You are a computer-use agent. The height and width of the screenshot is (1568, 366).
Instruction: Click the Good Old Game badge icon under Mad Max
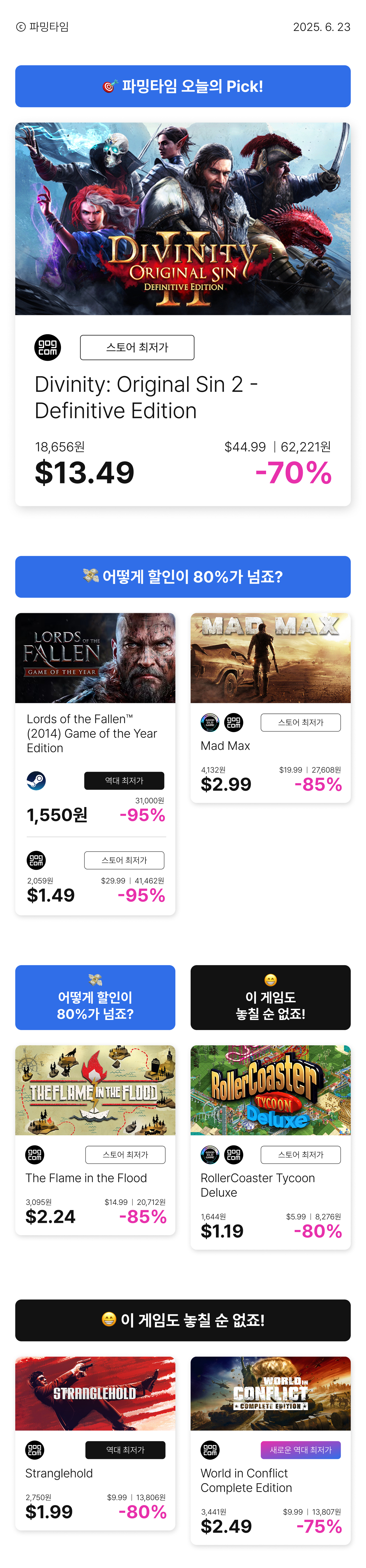(x=210, y=723)
